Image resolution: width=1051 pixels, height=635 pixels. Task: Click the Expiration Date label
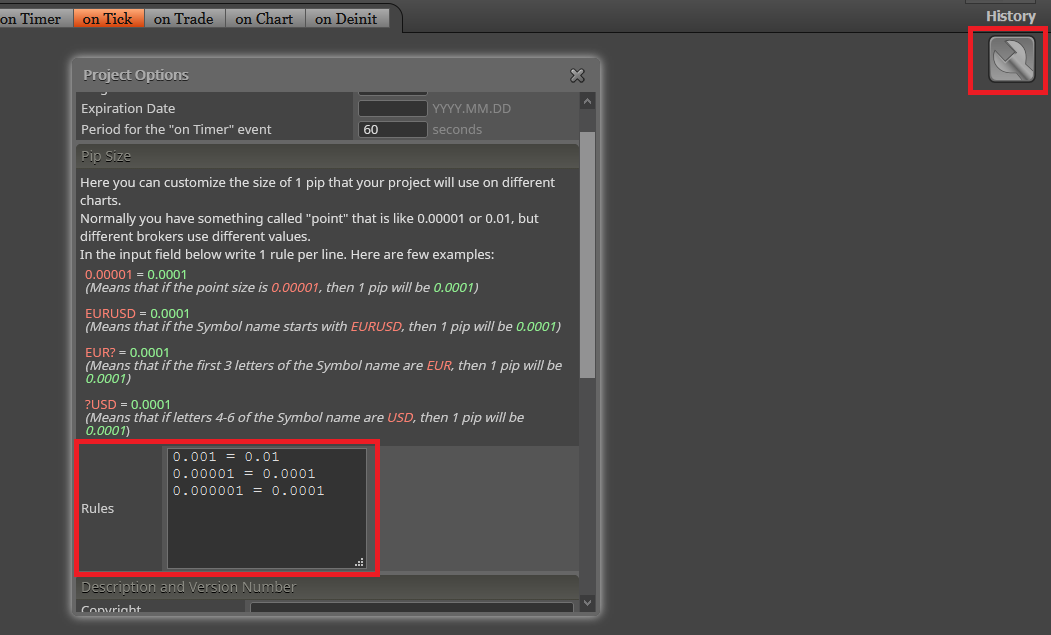(x=128, y=108)
